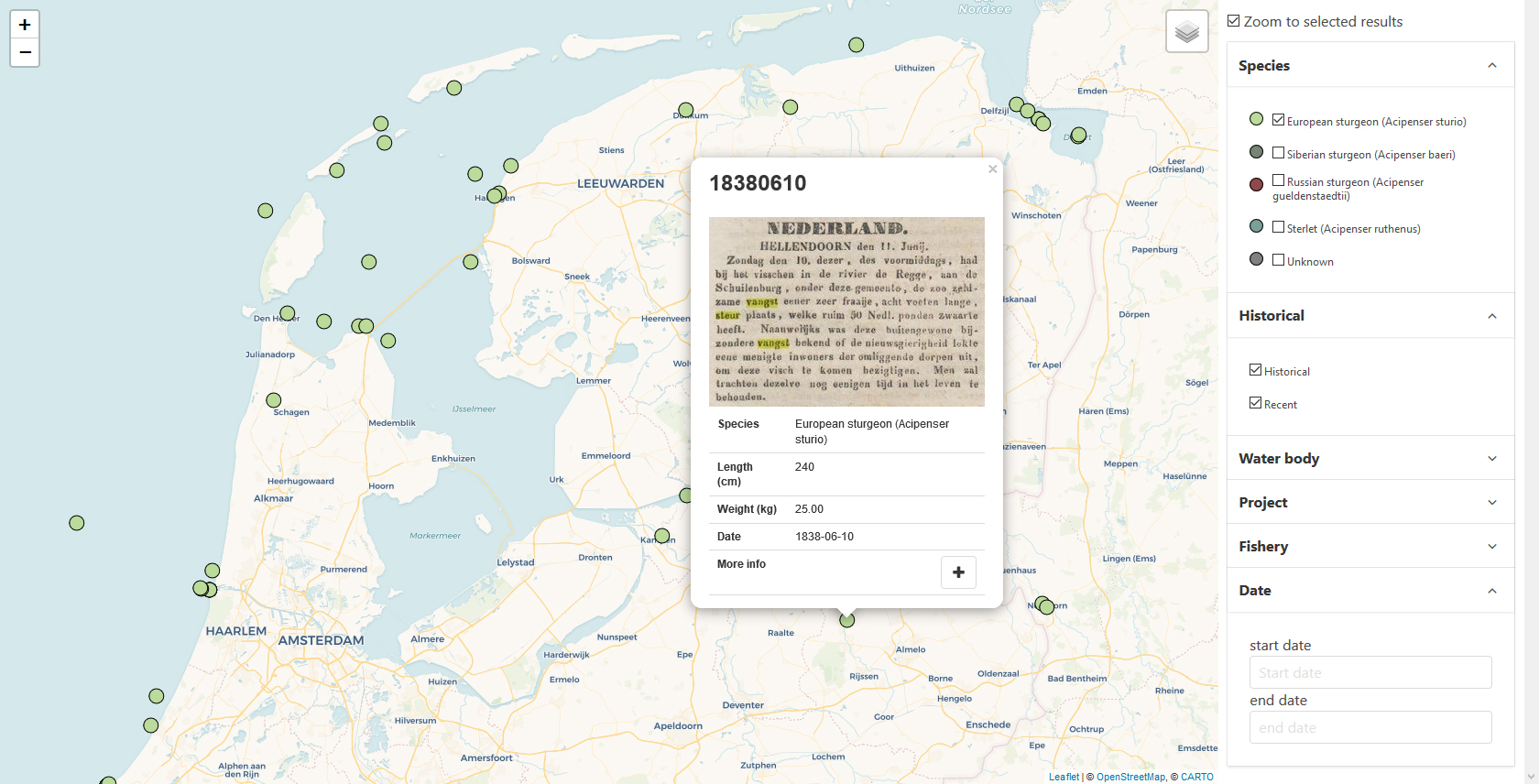
Task: Click the map zoom in plus button
Action: (x=25, y=25)
